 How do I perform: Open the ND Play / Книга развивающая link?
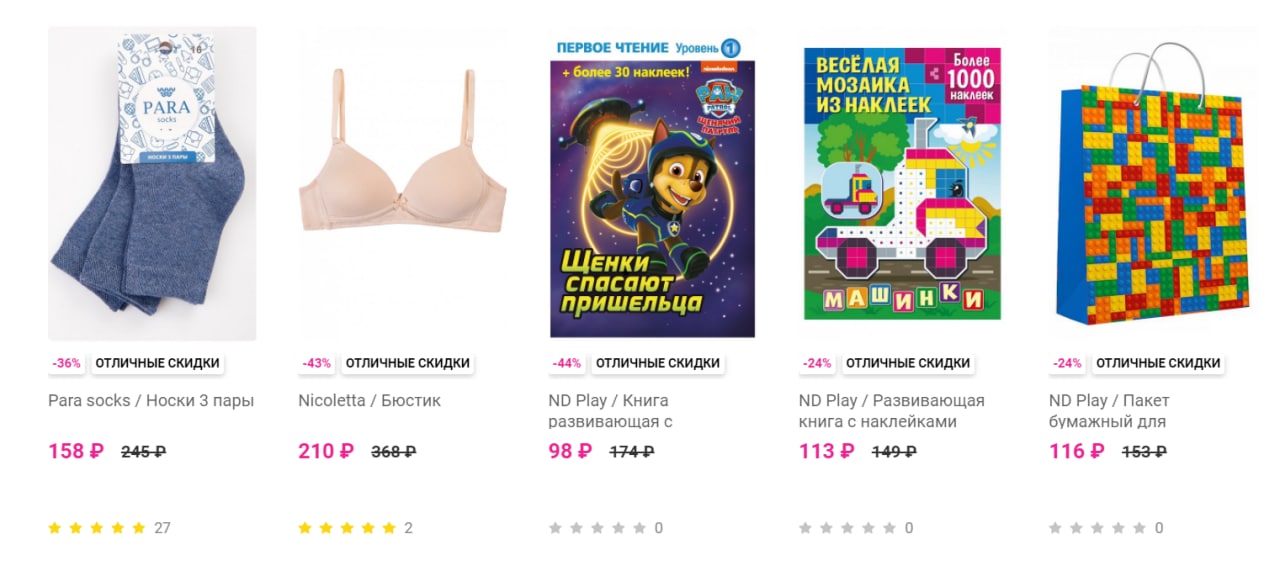[610, 411]
